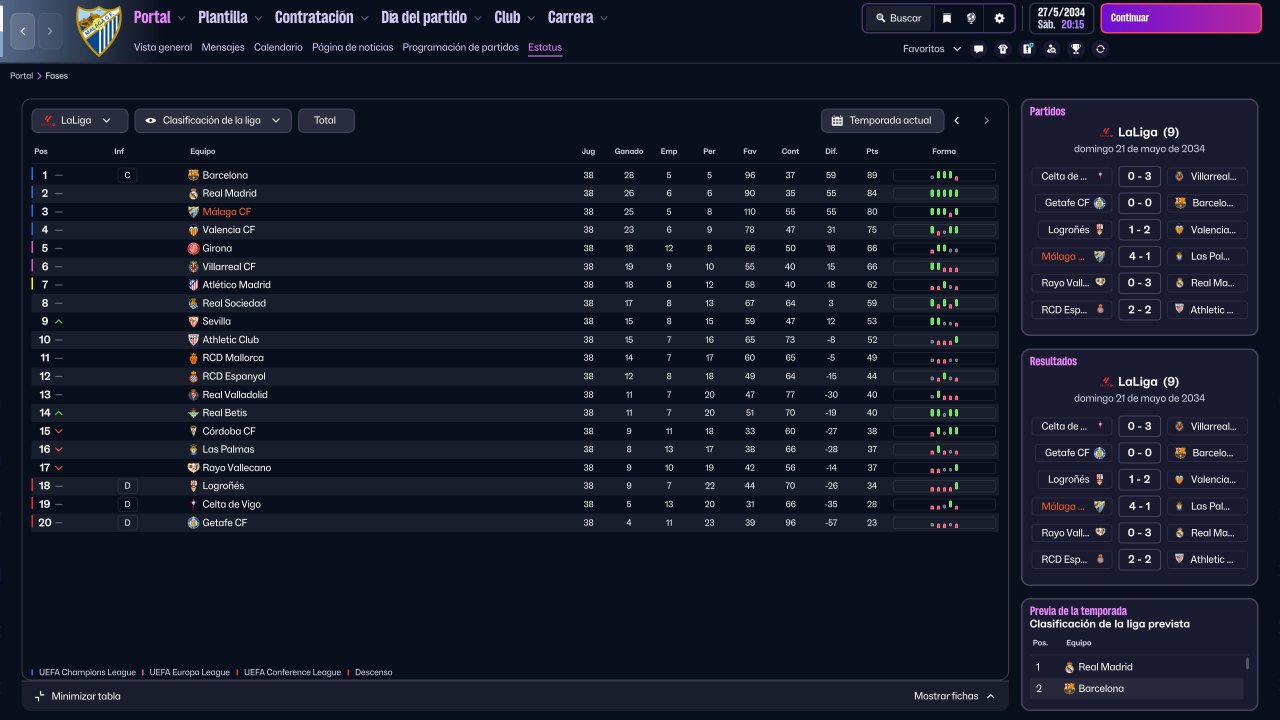
Task: Go forward with the right arrow button
Action: (x=50, y=31)
